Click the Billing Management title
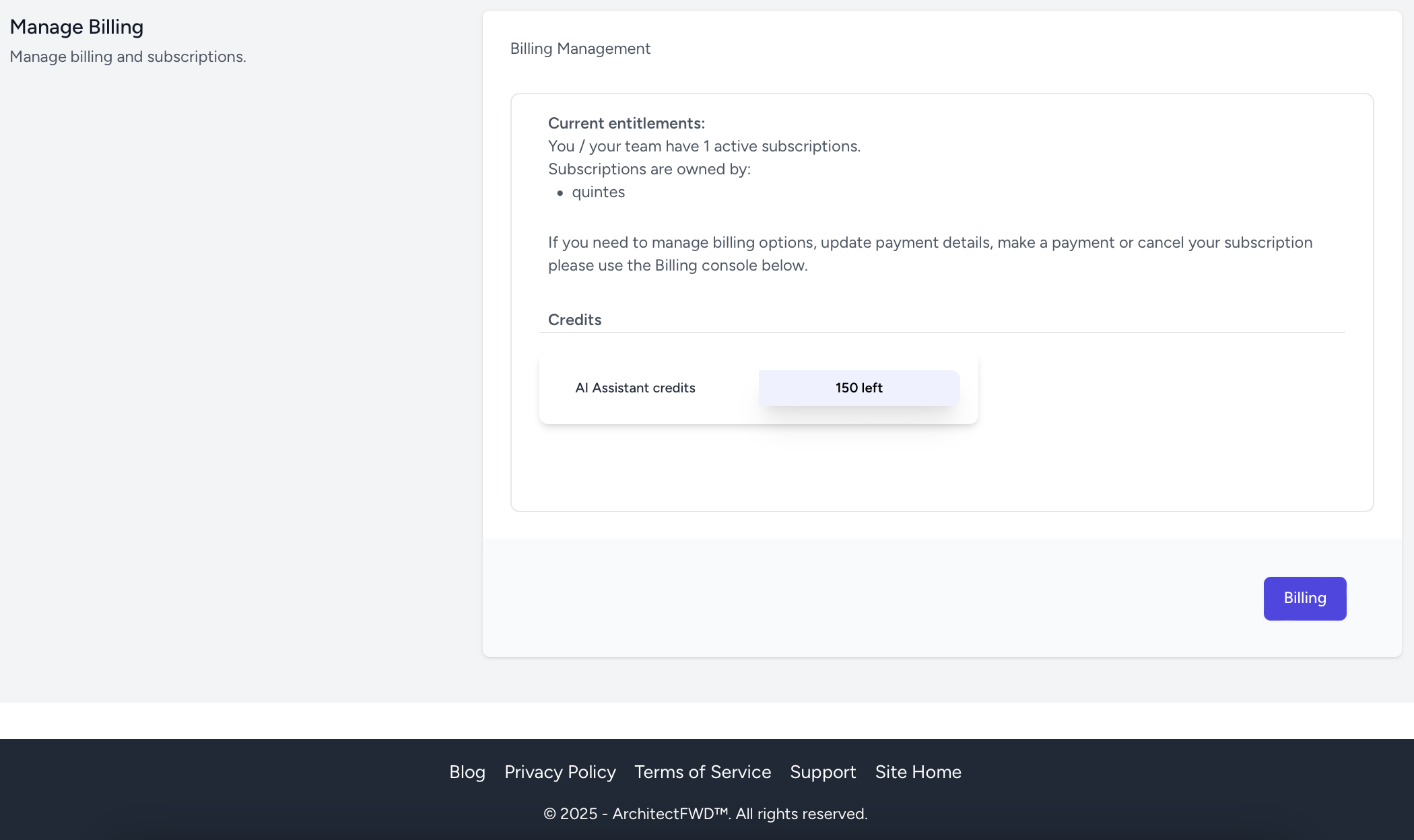Viewport: 1414px width, 840px height. (x=580, y=48)
